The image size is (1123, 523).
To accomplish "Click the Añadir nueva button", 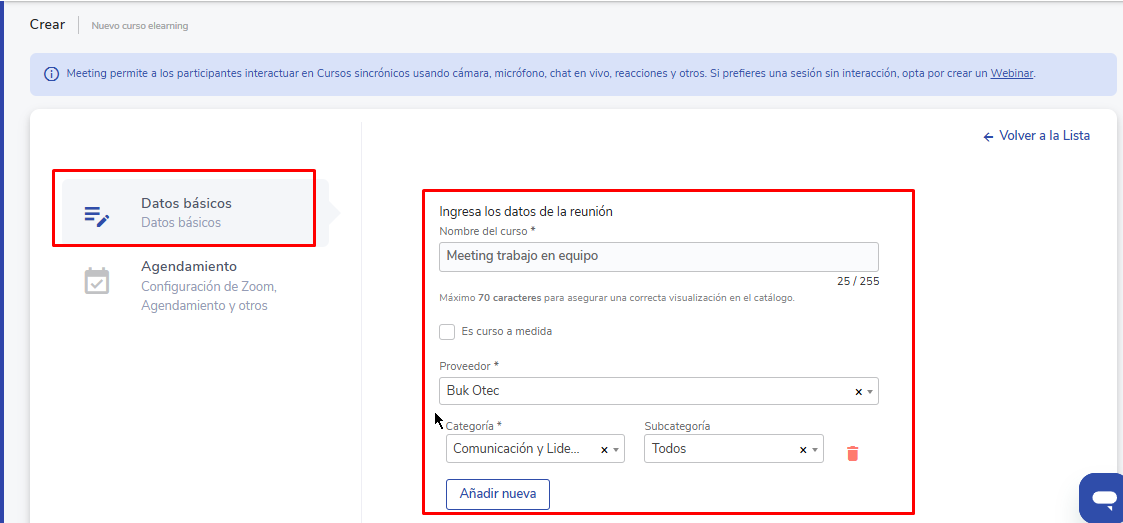I will pos(497,494).
